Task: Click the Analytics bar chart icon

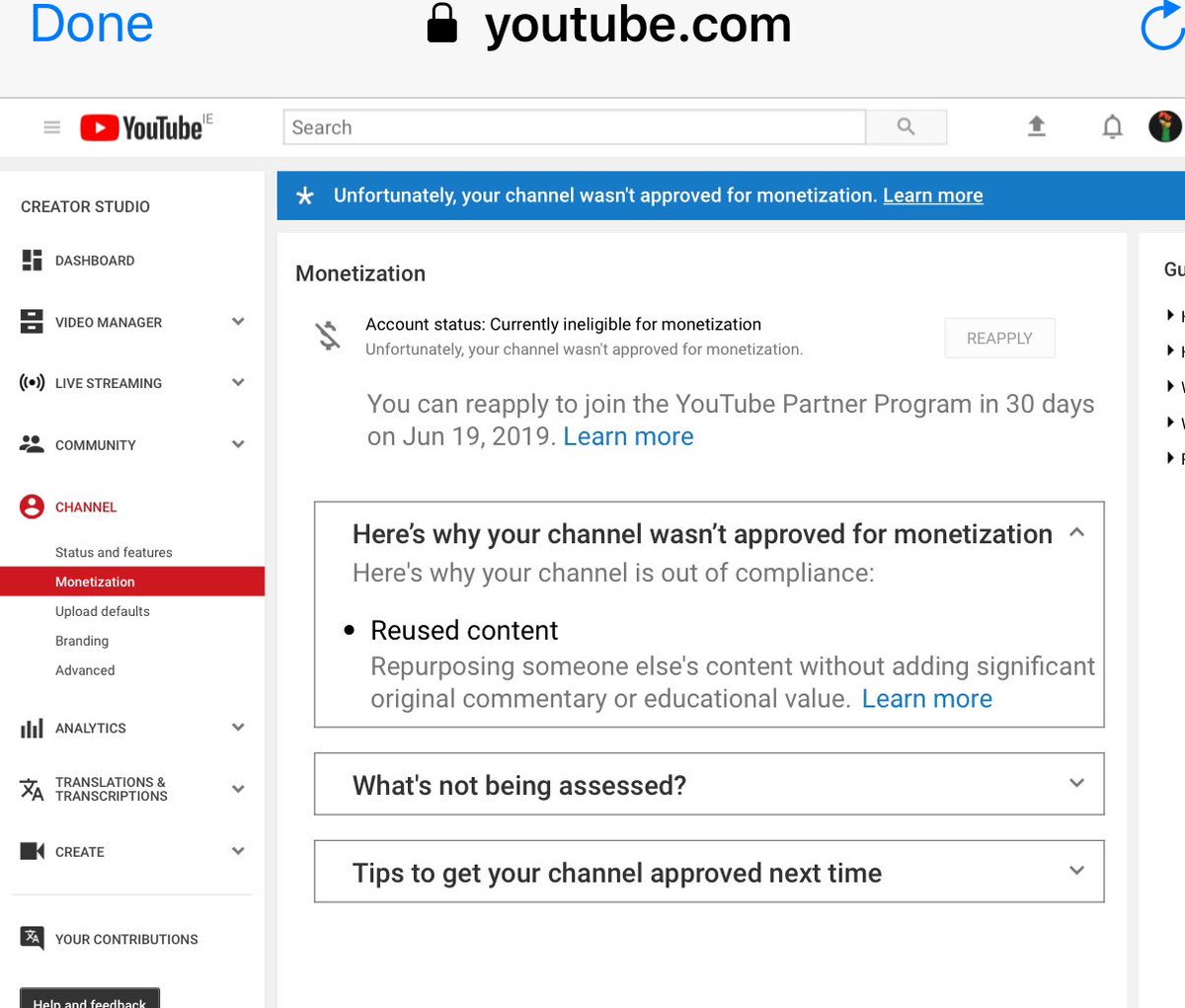Action: 32,728
